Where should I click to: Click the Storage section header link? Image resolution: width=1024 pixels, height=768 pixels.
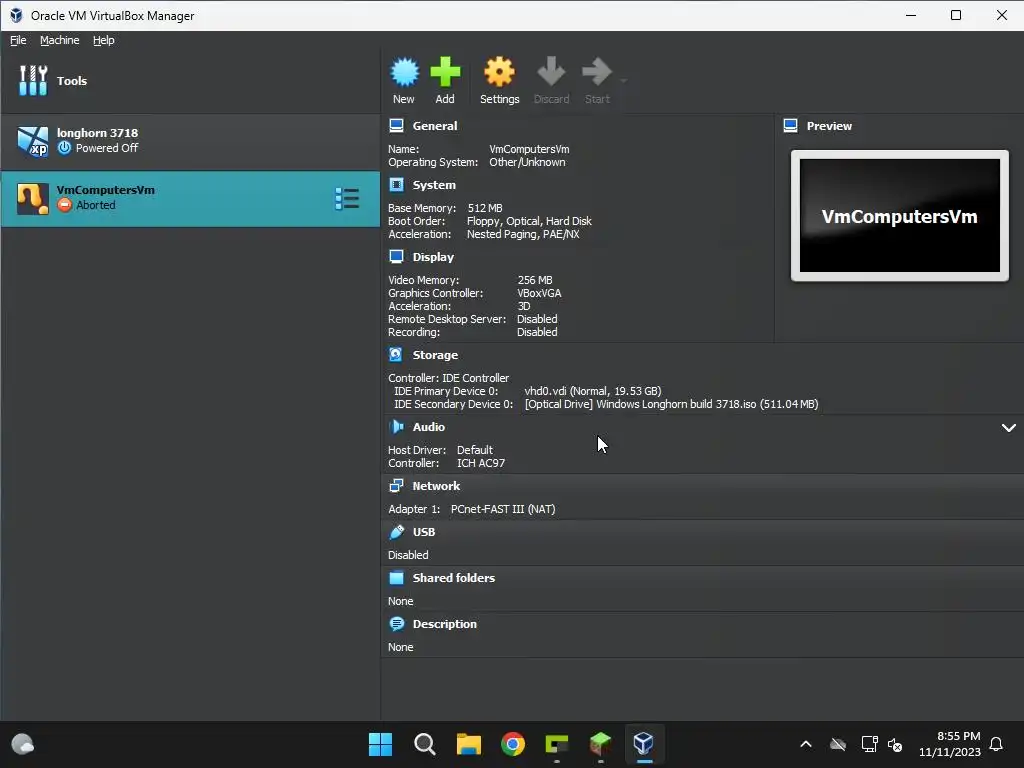coord(435,355)
